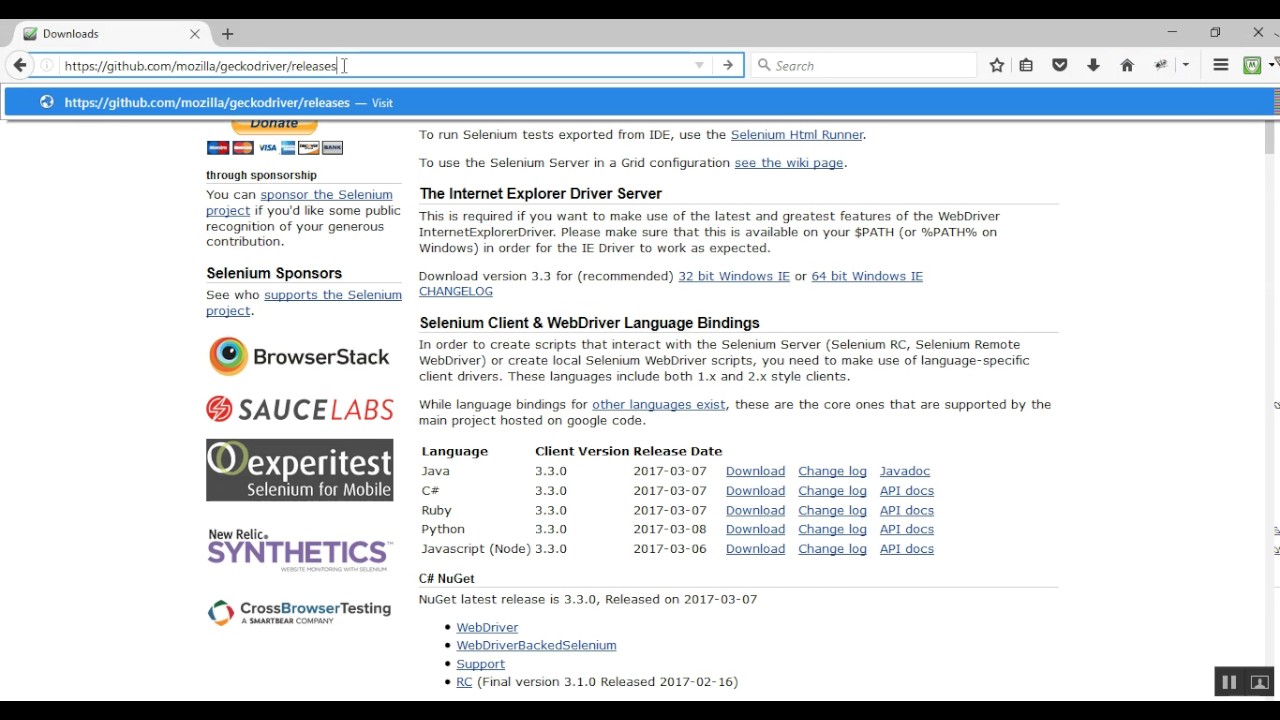Viewport: 1280px width, 720px height.
Task: Click the New Relic Synthetics logo
Action: (x=299, y=550)
